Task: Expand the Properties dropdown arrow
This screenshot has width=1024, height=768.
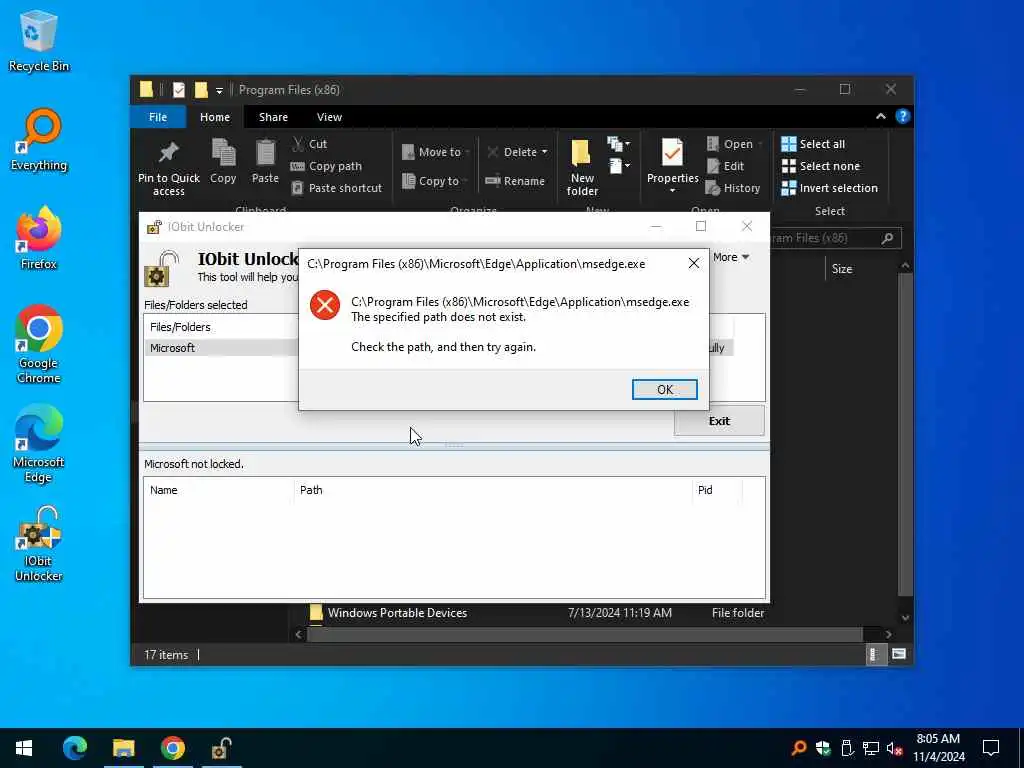Action: (x=673, y=191)
